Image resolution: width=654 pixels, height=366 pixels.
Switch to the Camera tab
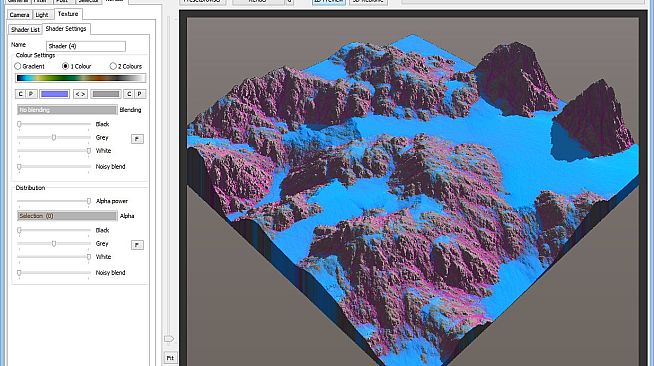[20, 15]
